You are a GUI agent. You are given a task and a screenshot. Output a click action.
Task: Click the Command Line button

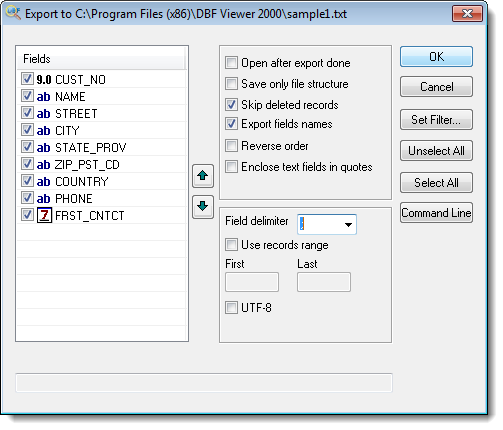436,213
